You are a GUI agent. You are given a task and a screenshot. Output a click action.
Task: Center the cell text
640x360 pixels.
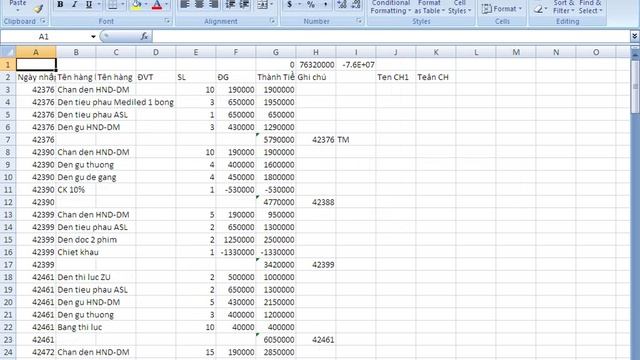(x=199, y=5)
